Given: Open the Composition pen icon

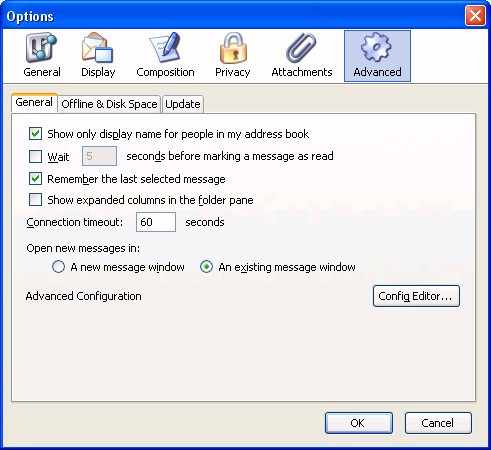Looking at the screenshot, I should tap(165, 47).
